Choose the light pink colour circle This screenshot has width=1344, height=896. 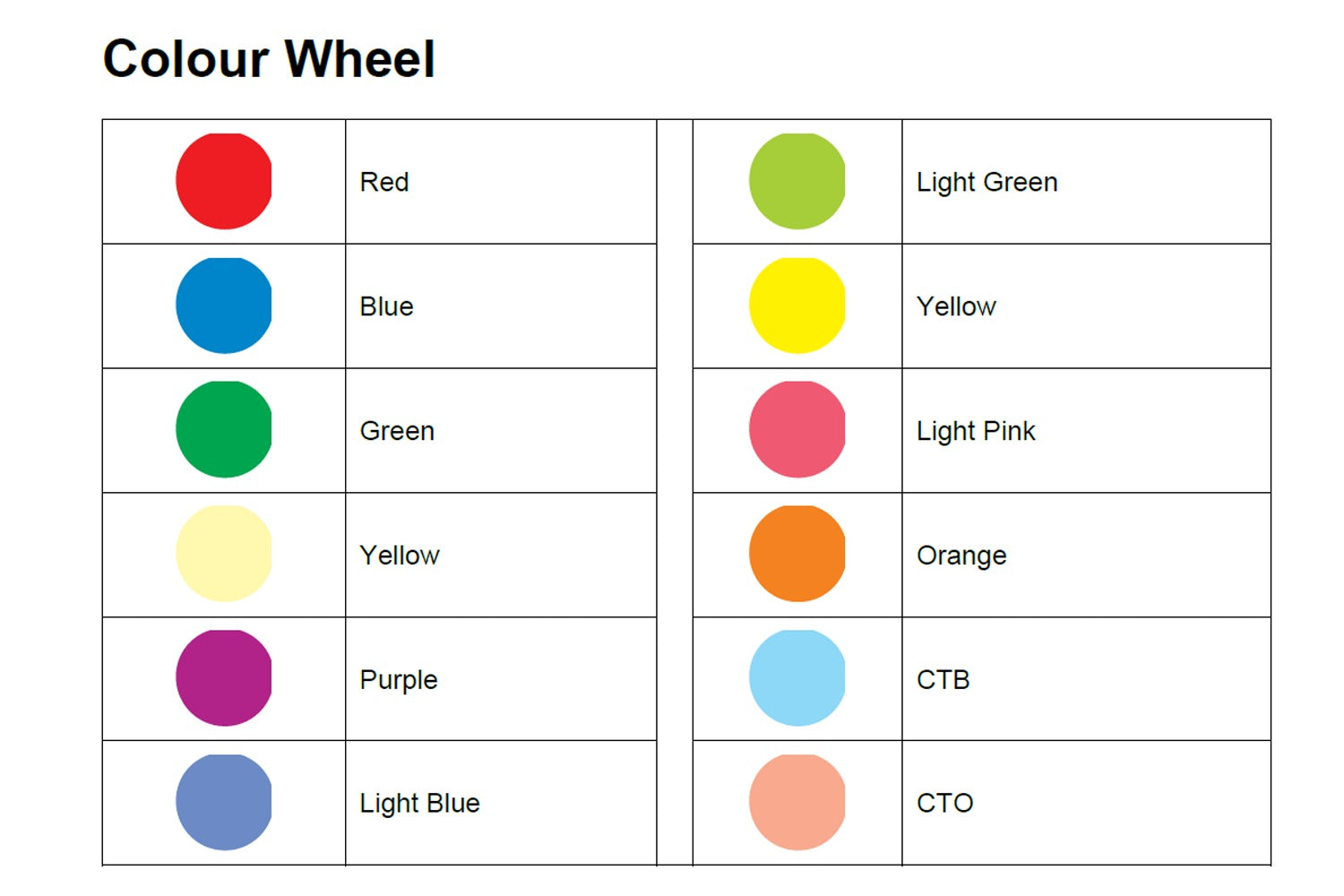coord(797,429)
